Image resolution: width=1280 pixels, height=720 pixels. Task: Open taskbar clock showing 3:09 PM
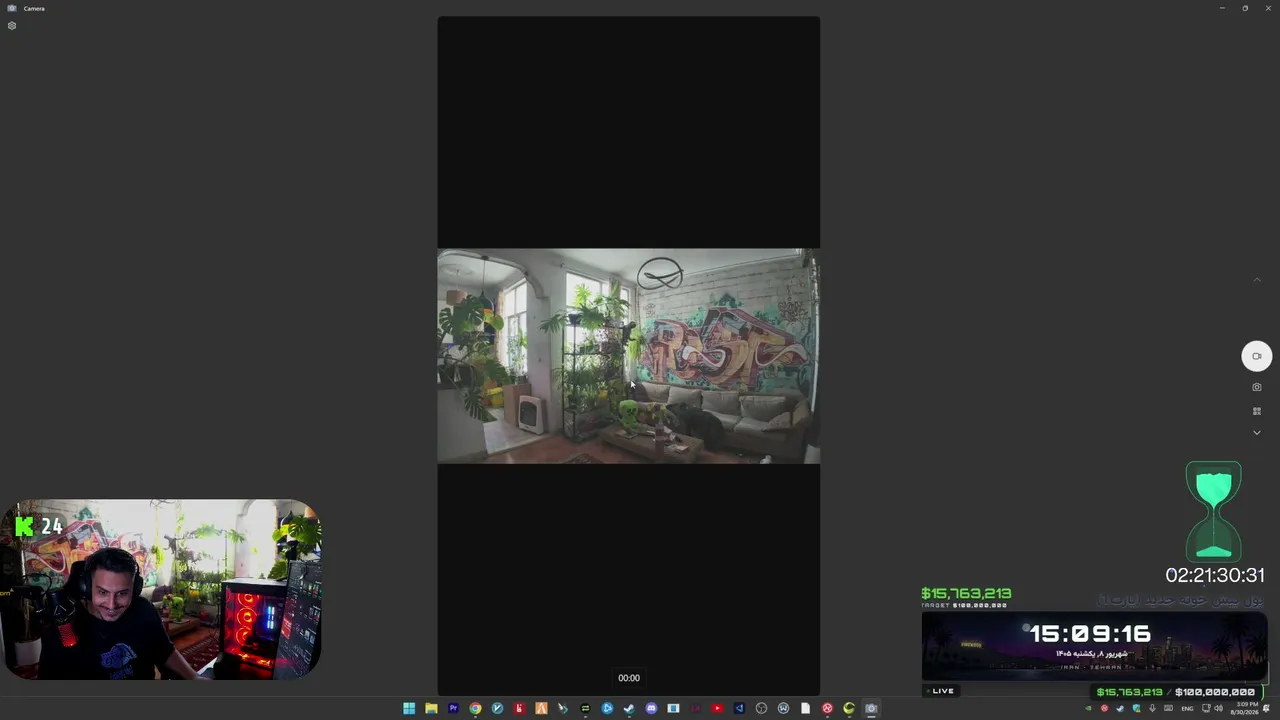1247,709
